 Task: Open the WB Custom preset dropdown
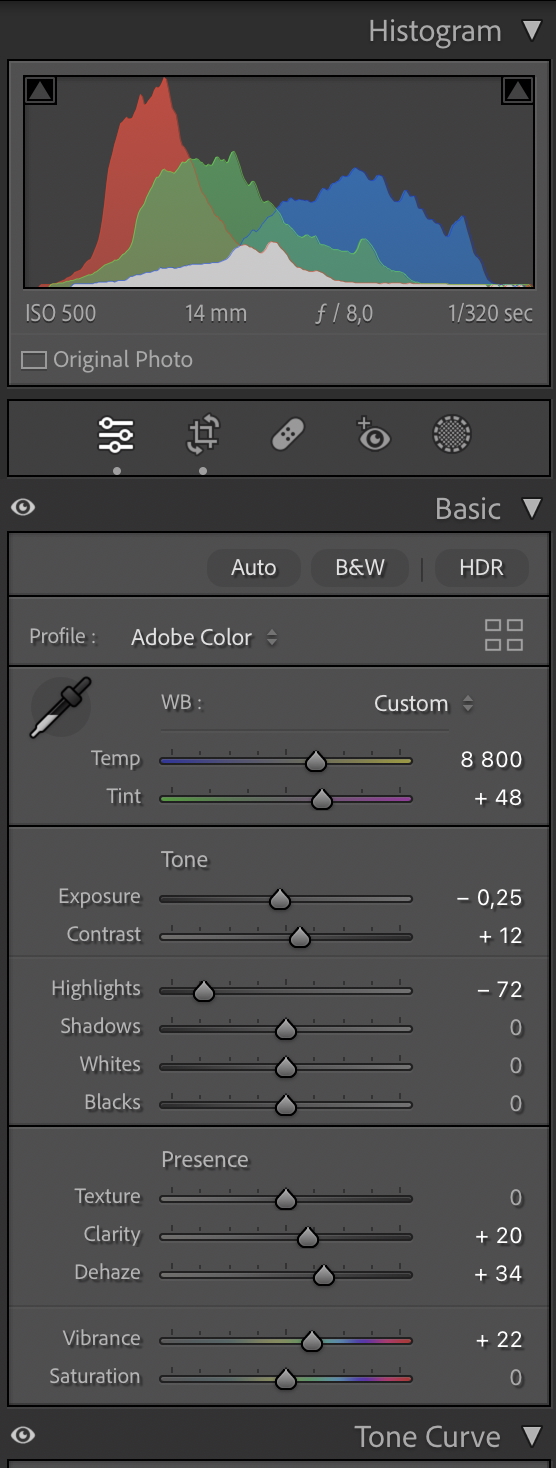(x=423, y=703)
